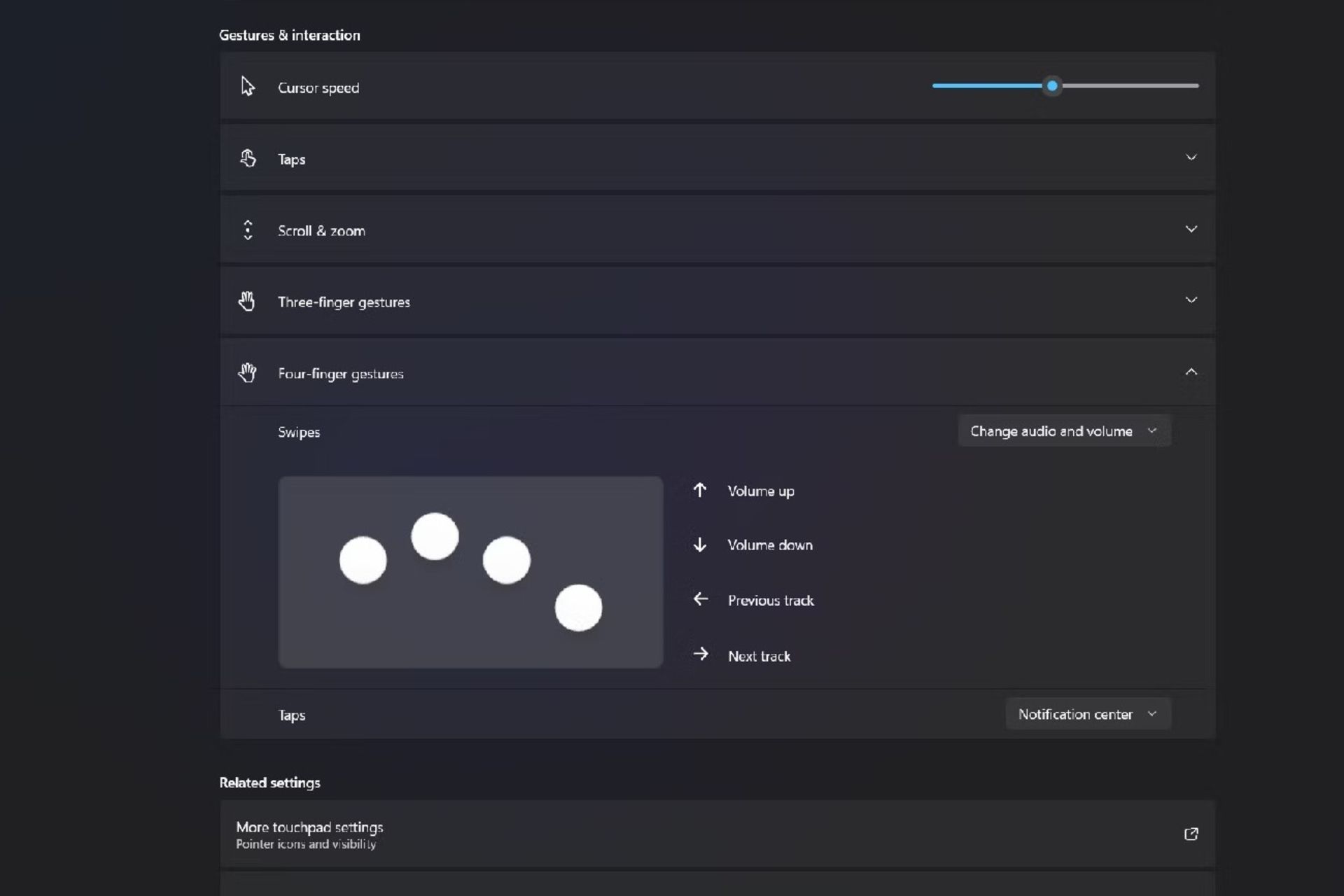
Task: Click the Previous track arrow icon
Action: coord(700,599)
